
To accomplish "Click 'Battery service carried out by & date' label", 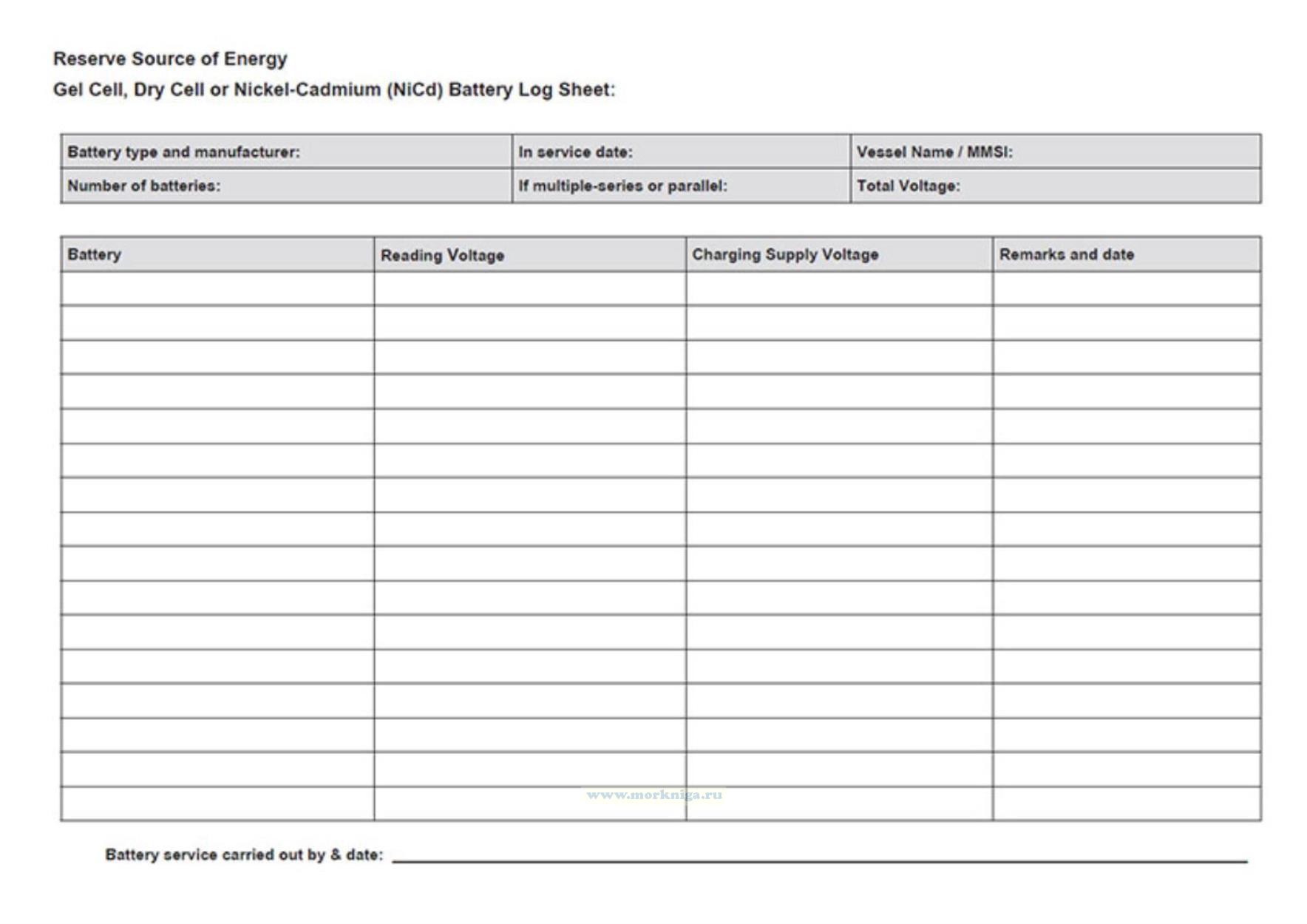I will tap(244, 855).
